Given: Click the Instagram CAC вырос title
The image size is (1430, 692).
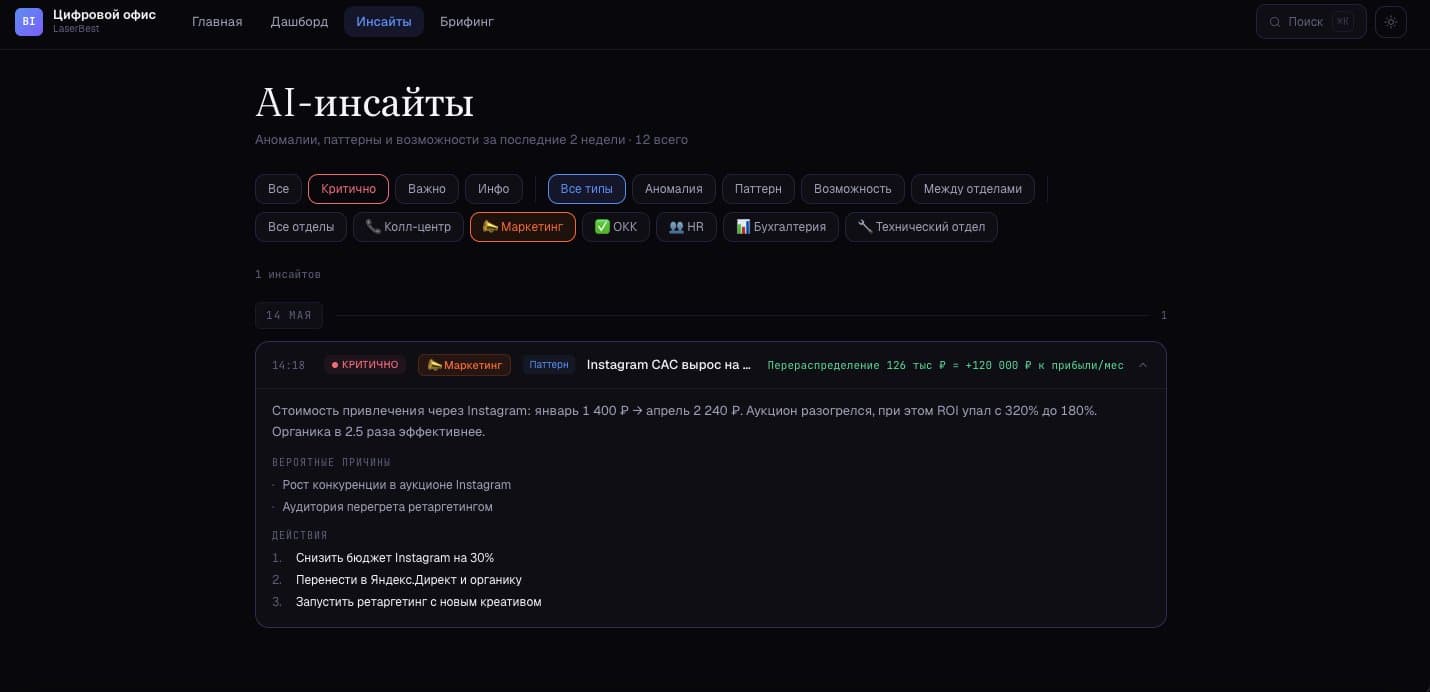Looking at the screenshot, I should (x=669, y=365).
